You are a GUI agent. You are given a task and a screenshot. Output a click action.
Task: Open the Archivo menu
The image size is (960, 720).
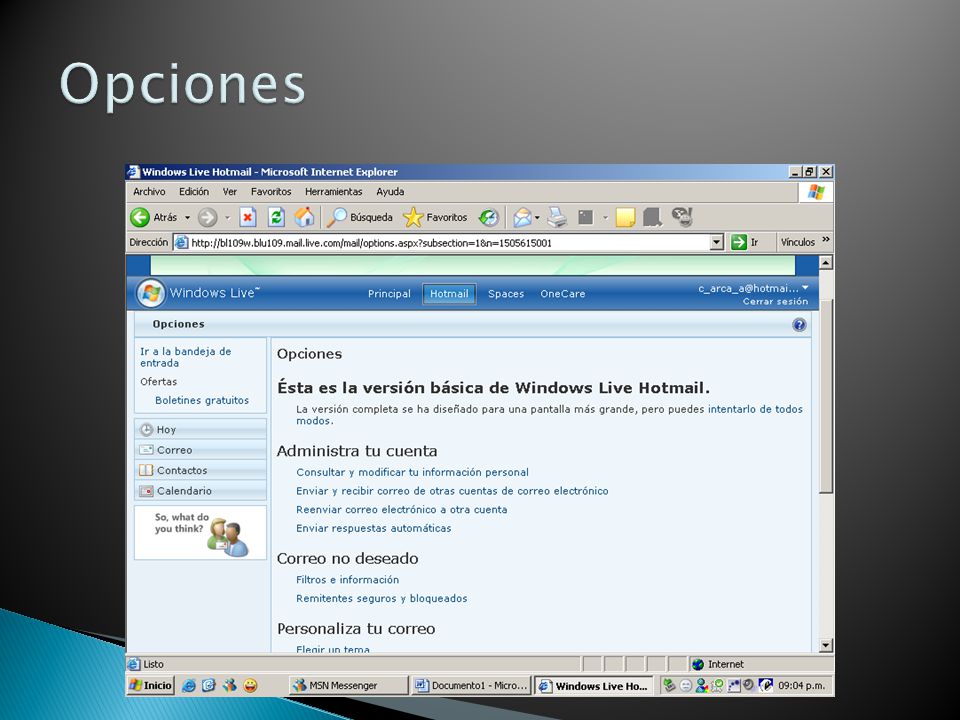click(x=149, y=192)
